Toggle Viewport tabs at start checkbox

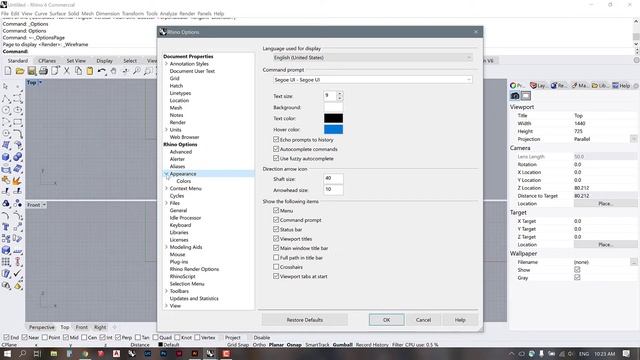276,276
